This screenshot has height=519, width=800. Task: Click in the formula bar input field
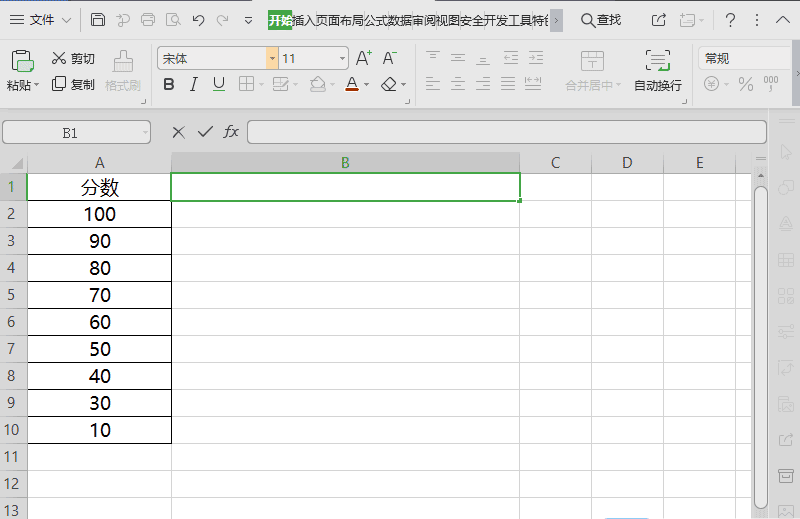507,132
